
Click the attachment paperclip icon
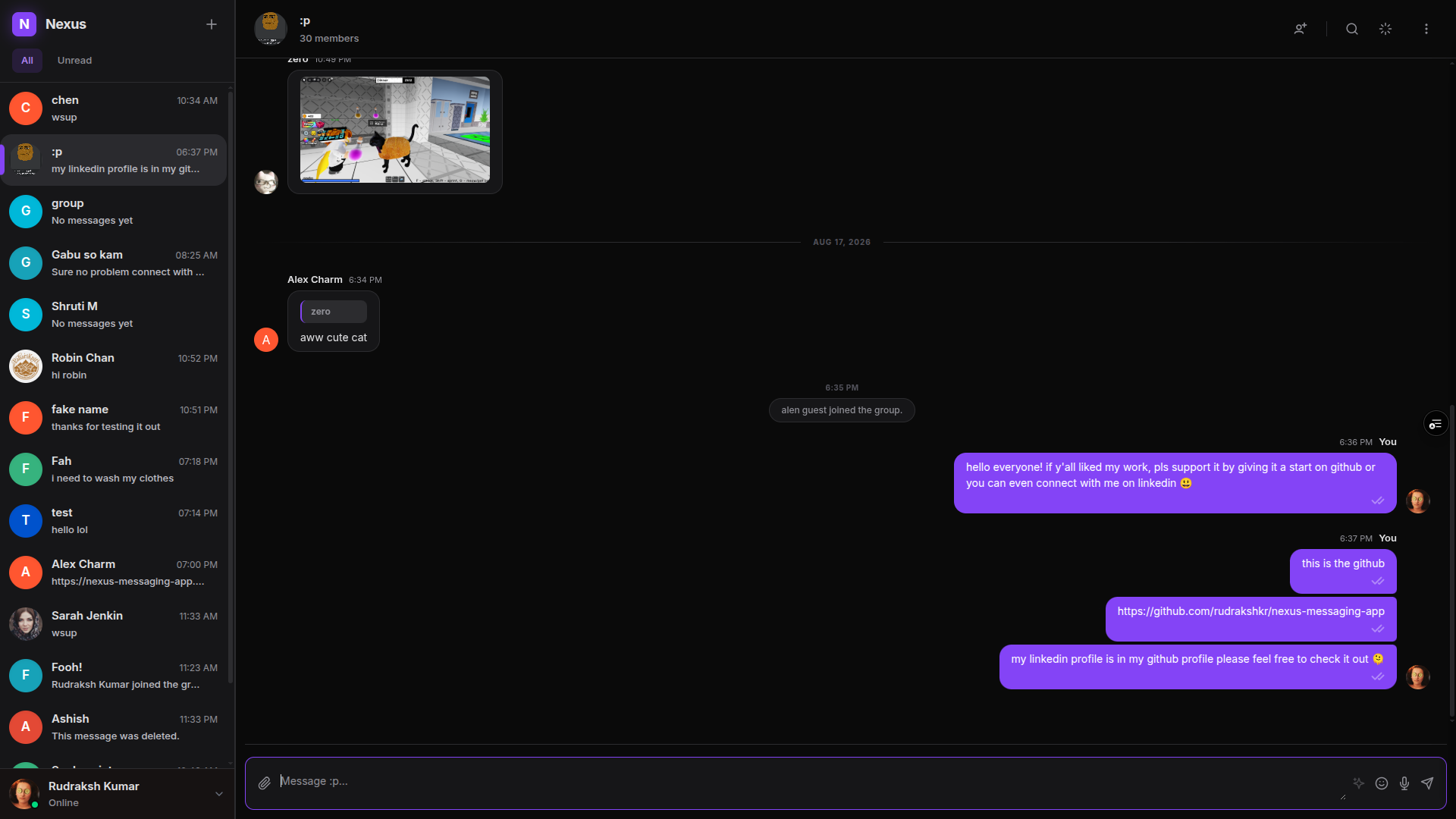pos(264,783)
